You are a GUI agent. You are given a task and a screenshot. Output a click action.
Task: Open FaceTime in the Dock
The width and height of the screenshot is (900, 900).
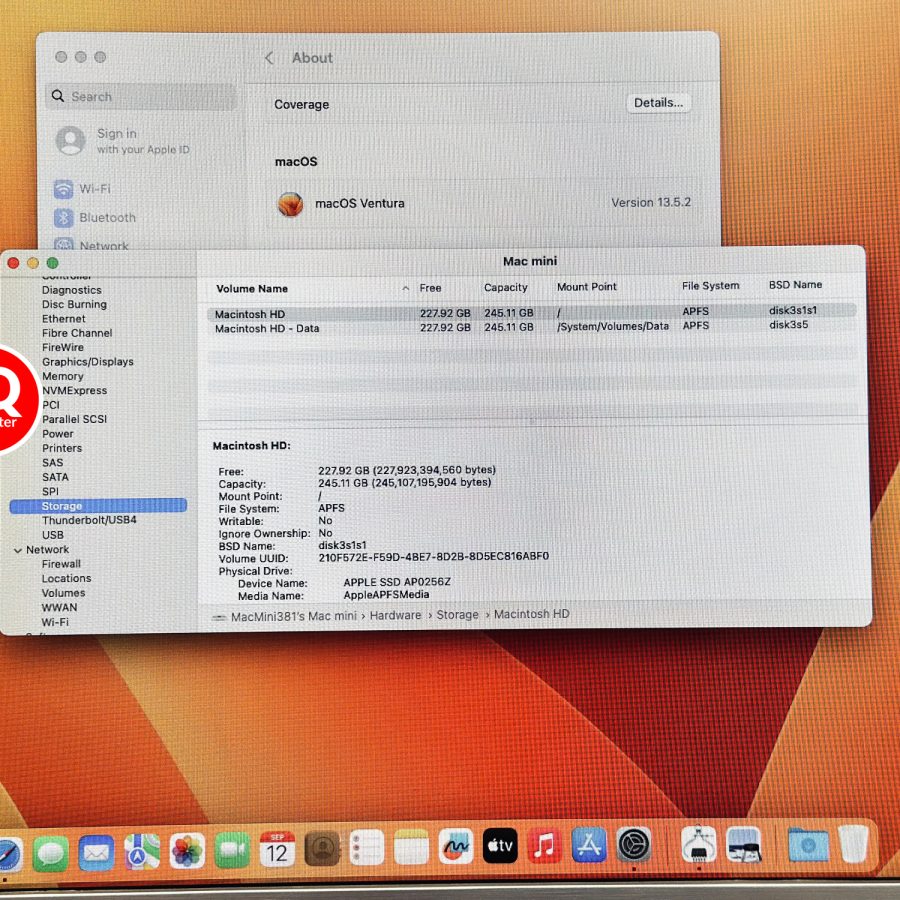232,849
